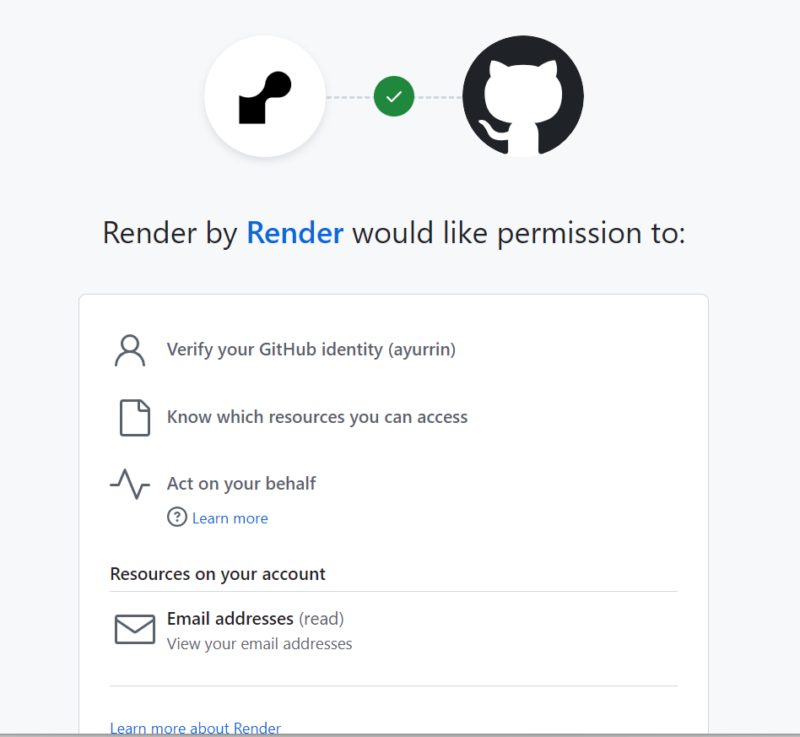The width and height of the screenshot is (800, 737).
Task: Click the person identity icon
Action: pos(130,350)
